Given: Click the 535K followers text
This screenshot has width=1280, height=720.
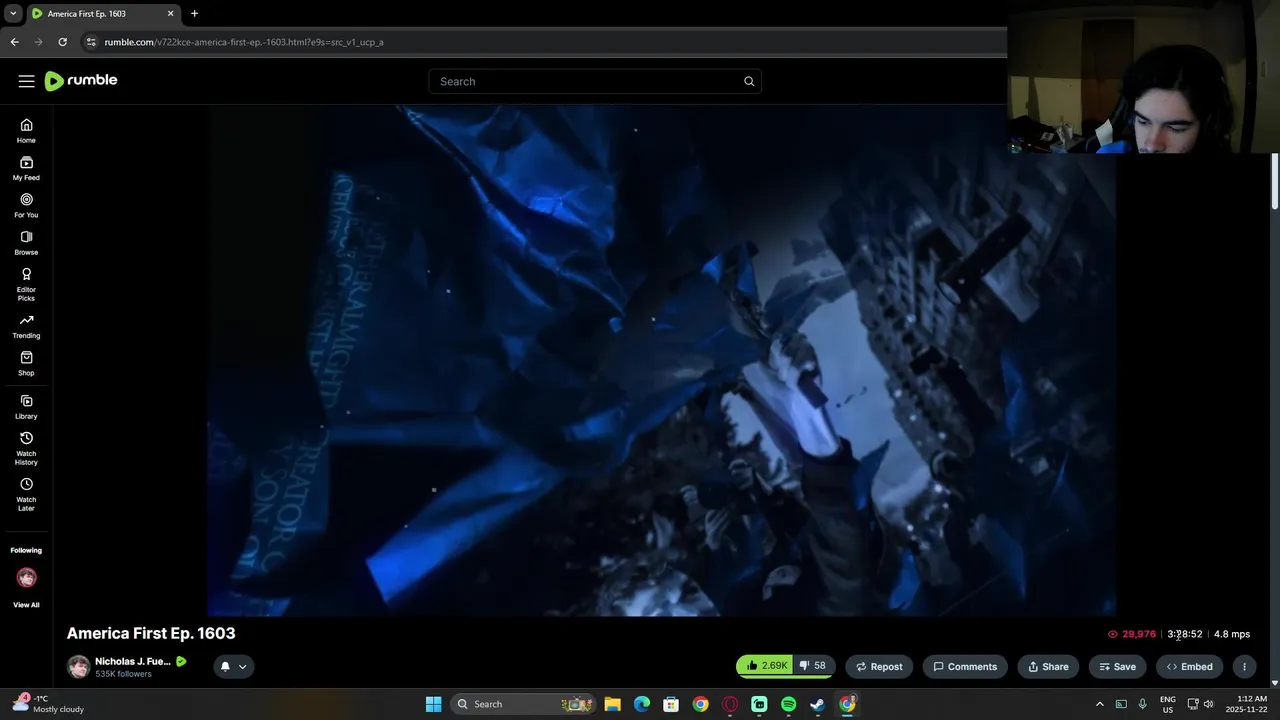Looking at the screenshot, I should click(123, 674).
